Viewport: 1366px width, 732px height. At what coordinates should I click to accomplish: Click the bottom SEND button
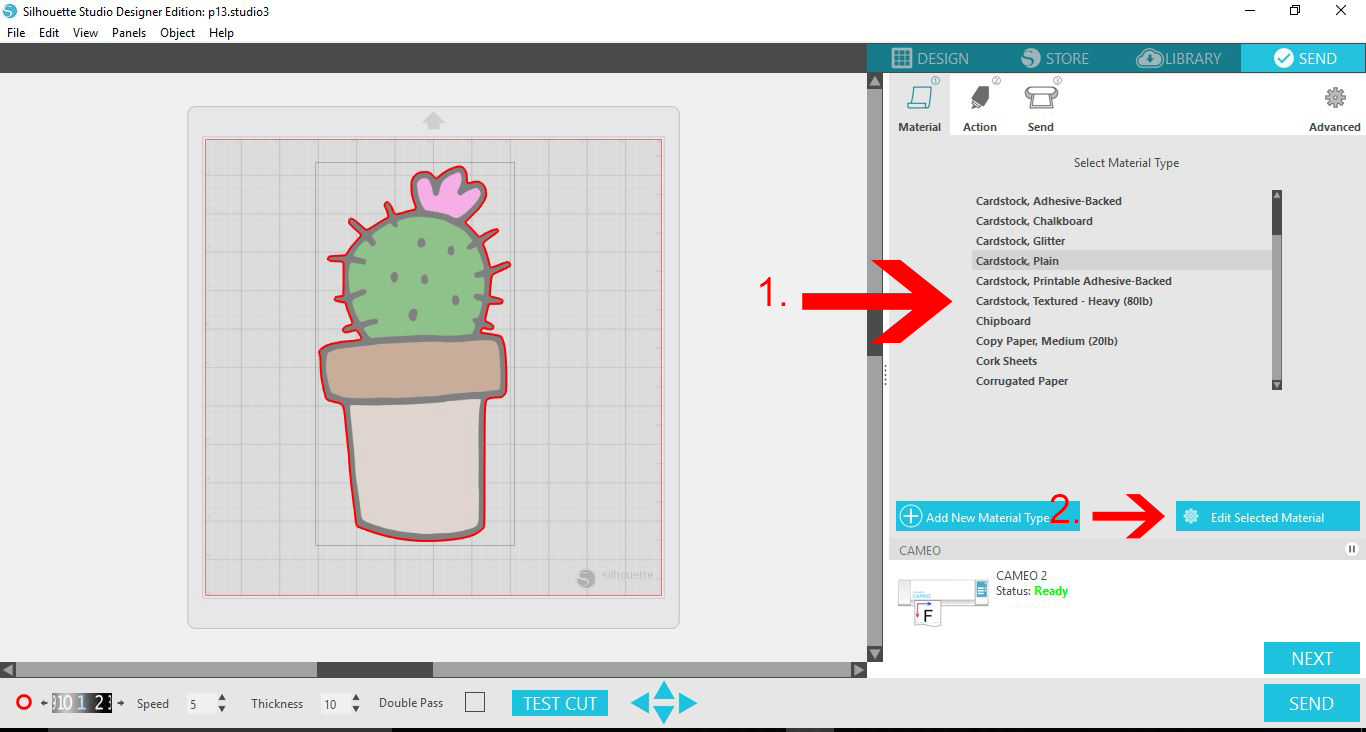click(1312, 703)
